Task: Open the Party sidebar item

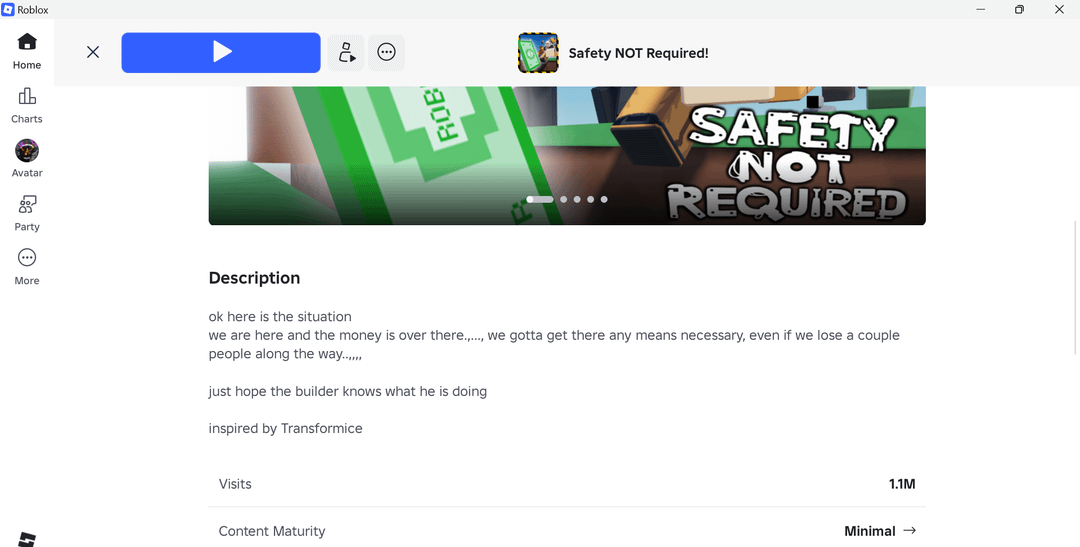Action: tap(27, 213)
